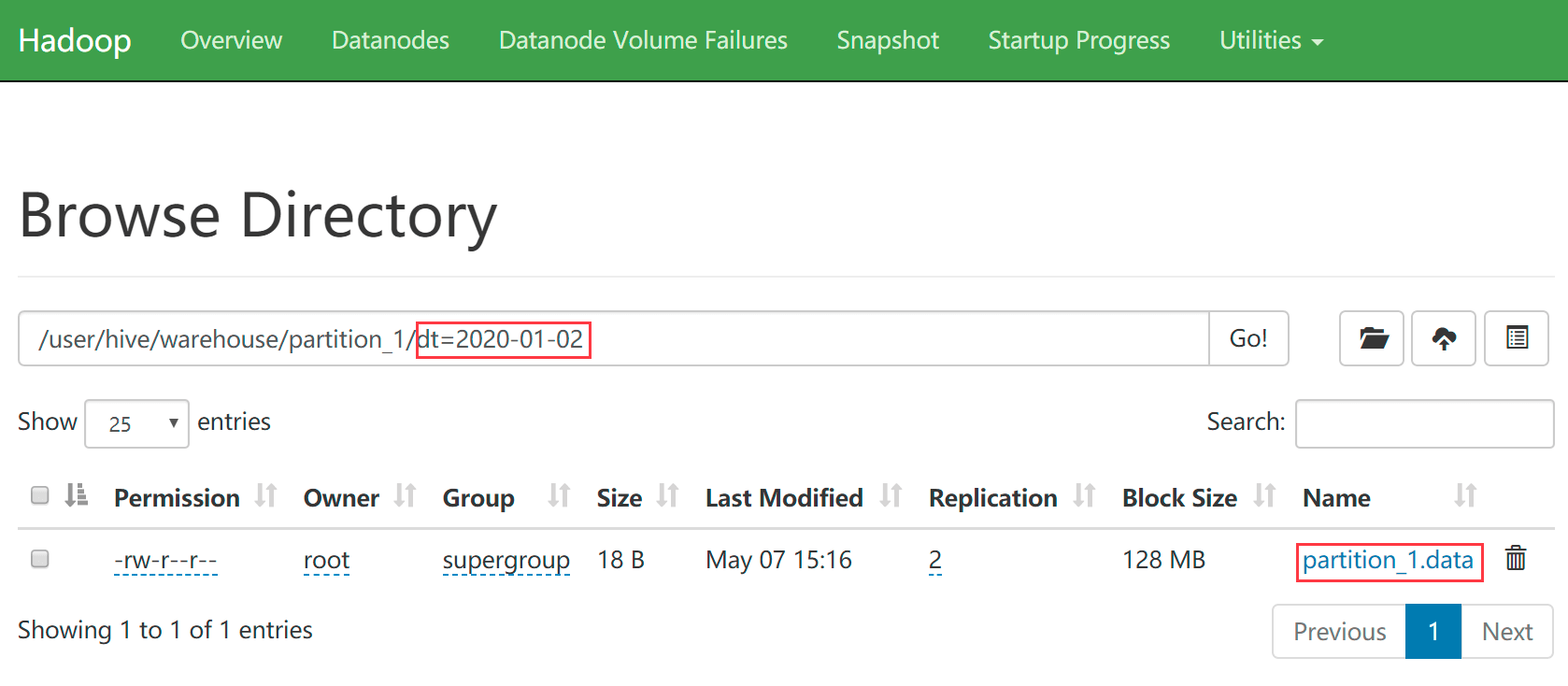Go to Startup Progress page
Image resolution: width=1568 pixels, height=686 pixels.
coord(1079,40)
